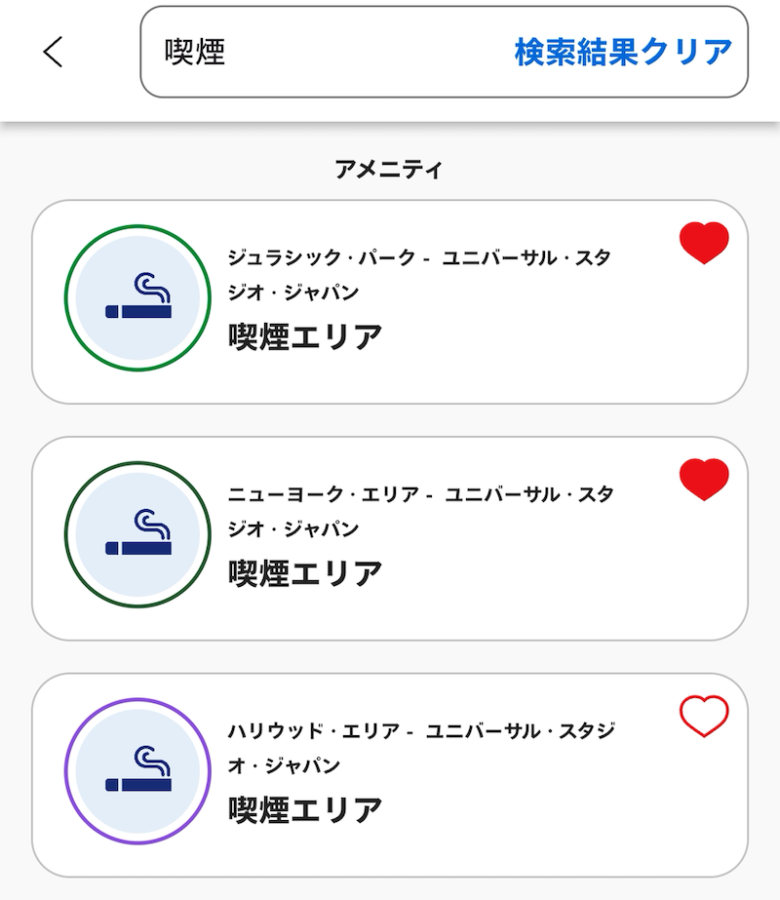Click the 喫煙 search input field

pyautogui.click(x=320, y=52)
